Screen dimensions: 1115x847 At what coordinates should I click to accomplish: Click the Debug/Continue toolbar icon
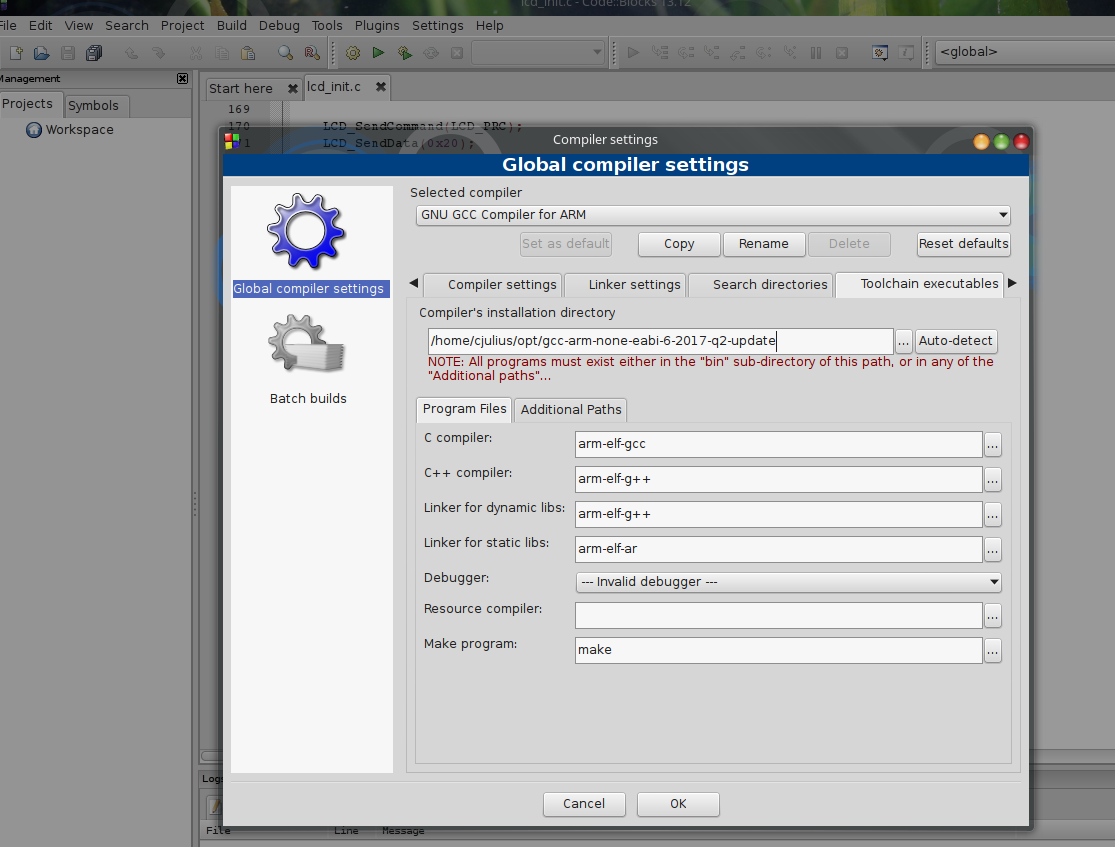pos(633,53)
